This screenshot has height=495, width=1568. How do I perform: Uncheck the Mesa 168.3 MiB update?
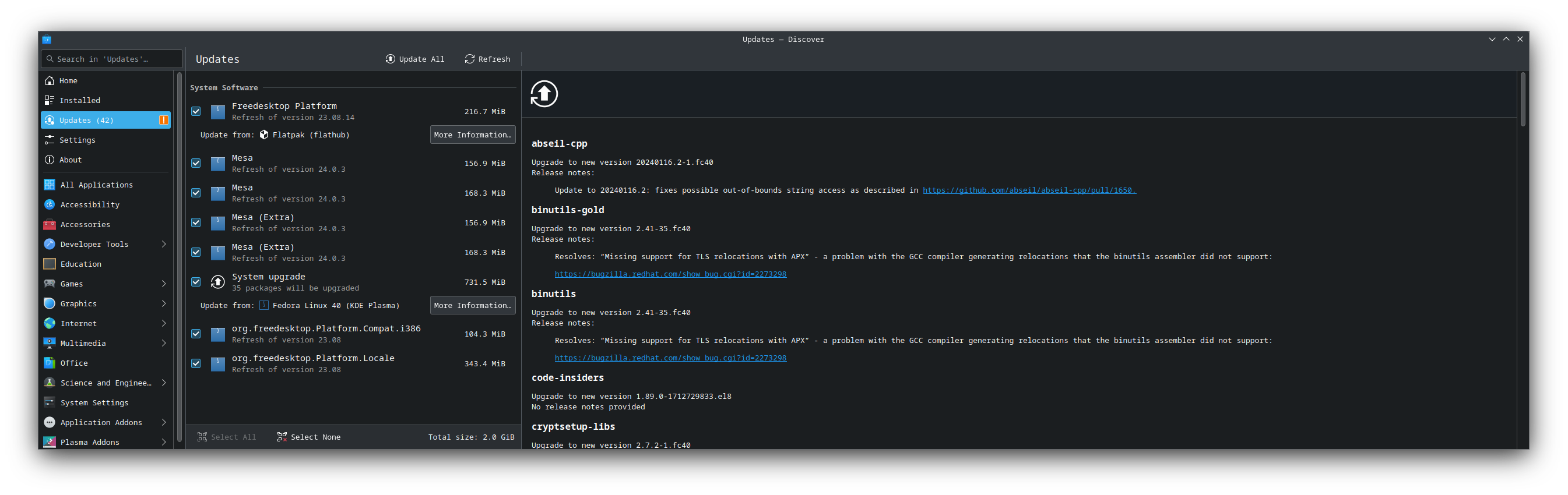point(196,193)
